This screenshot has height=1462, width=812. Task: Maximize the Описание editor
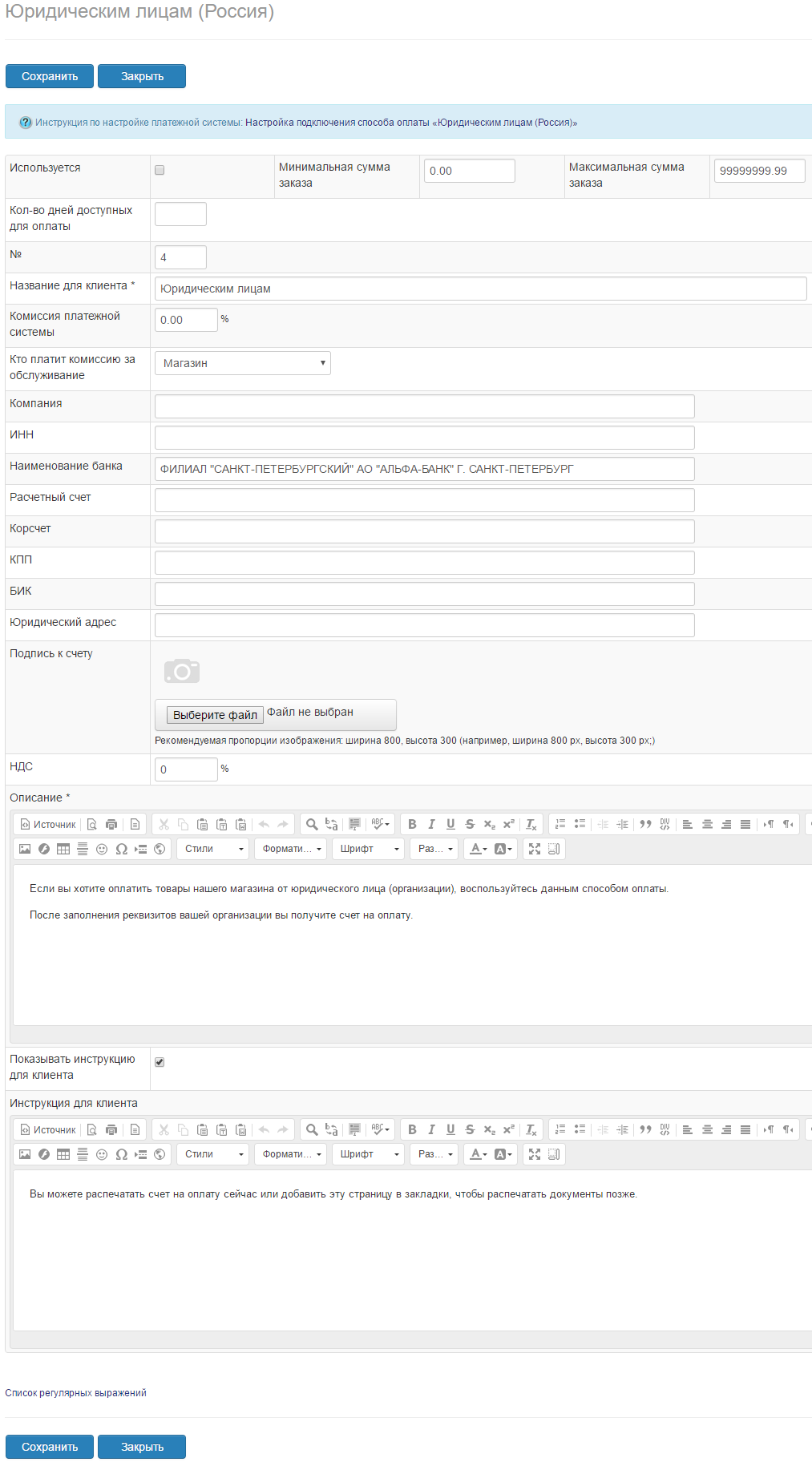click(535, 849)
